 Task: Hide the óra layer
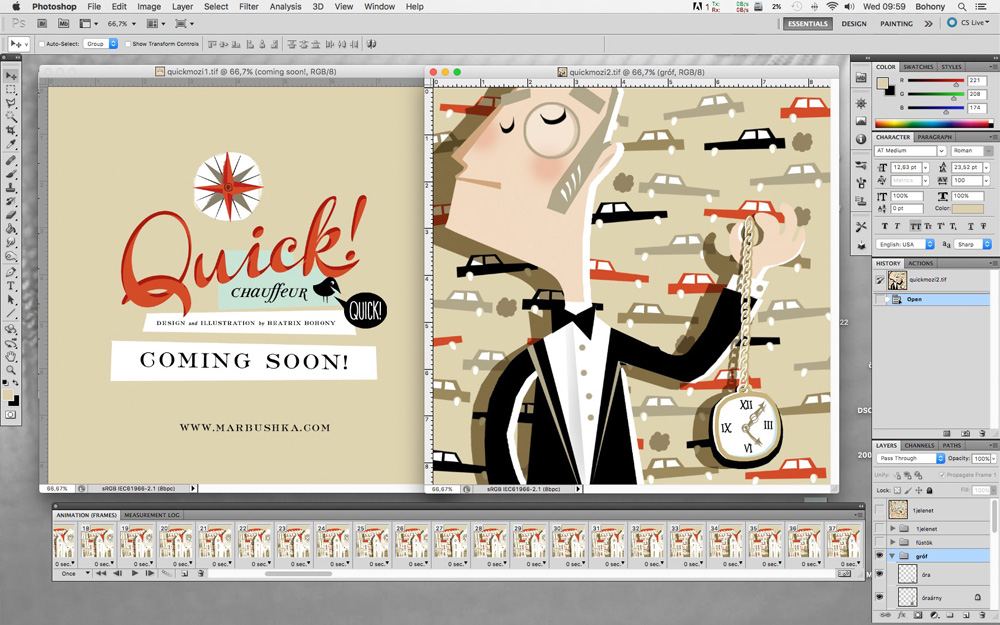[x=879, y=574]
